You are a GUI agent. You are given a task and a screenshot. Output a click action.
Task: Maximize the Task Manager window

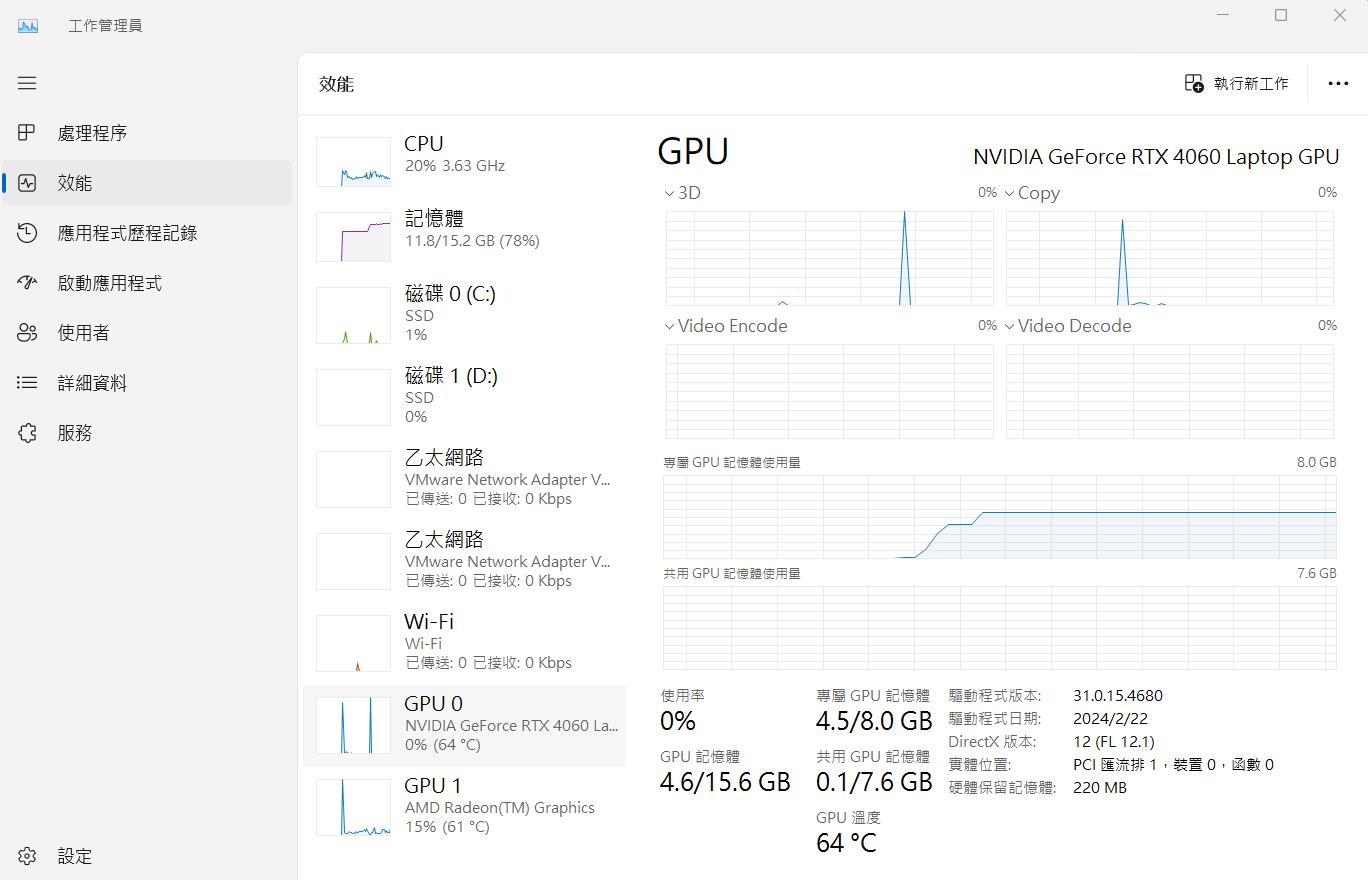click(x=1281, y=15)
